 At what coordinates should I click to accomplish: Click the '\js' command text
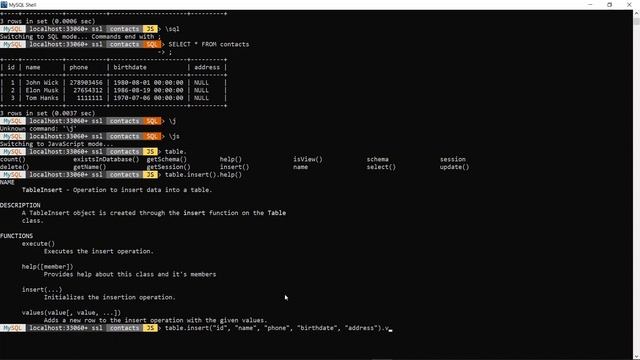click(x=174, y=136)
